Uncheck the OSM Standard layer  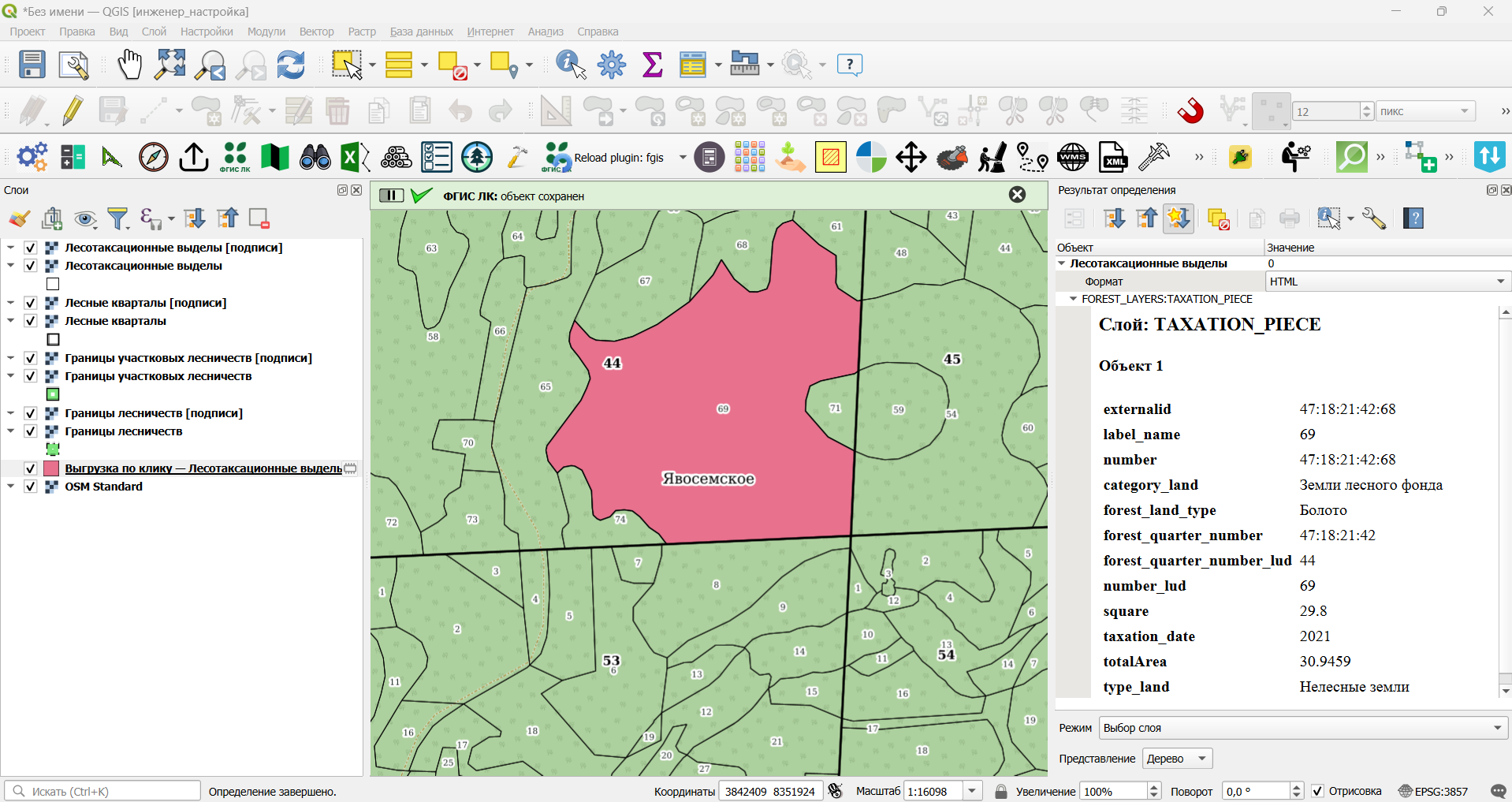pyautogui.click(x=31, y=487)
